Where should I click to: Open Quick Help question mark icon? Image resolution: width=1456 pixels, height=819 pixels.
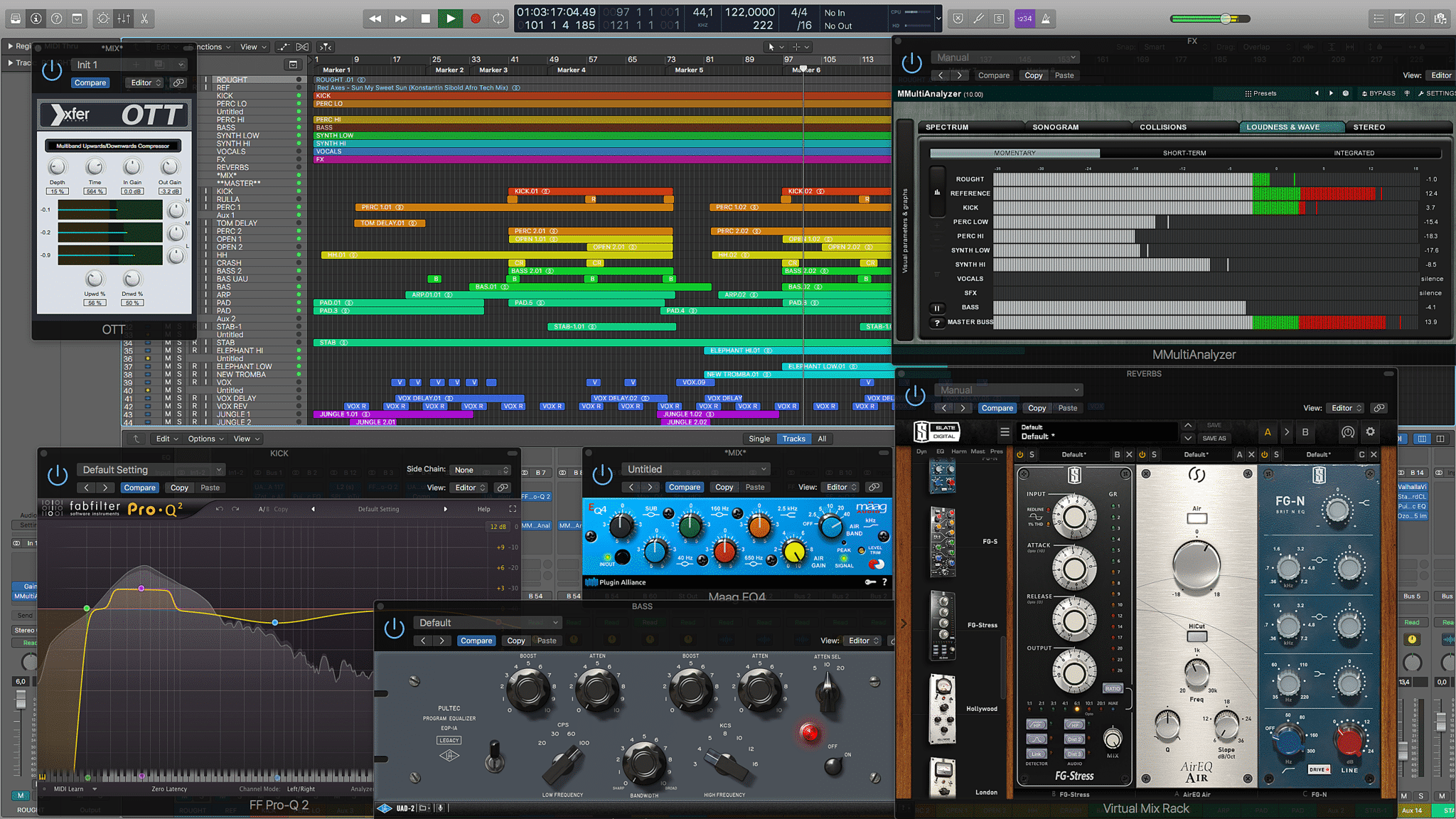(56, 18)
